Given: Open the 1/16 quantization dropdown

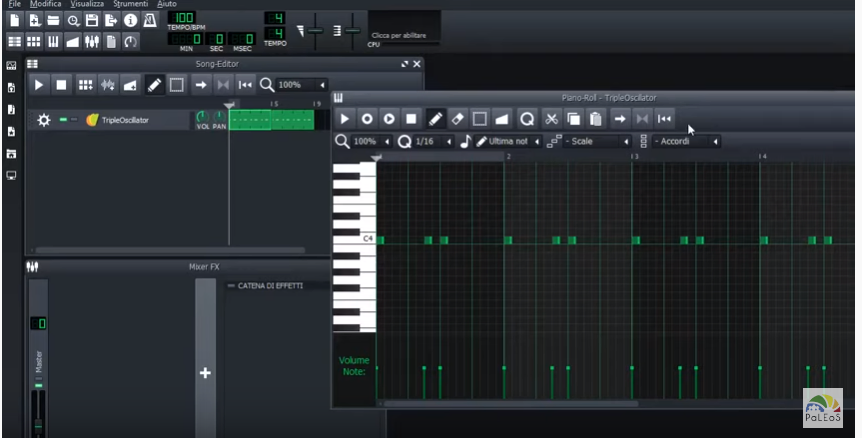Looking at the screenshot, I should click(431, 142).
